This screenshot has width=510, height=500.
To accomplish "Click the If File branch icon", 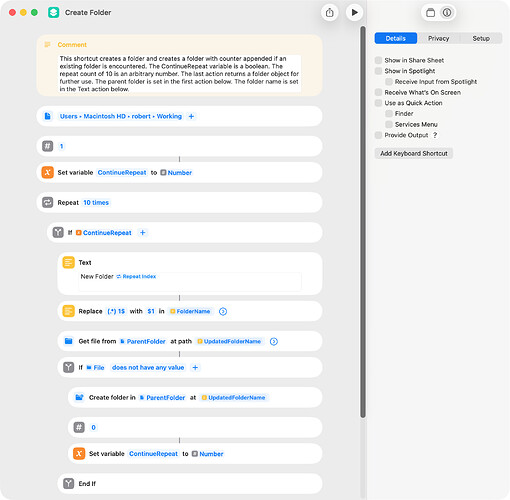I will [68, 367].
